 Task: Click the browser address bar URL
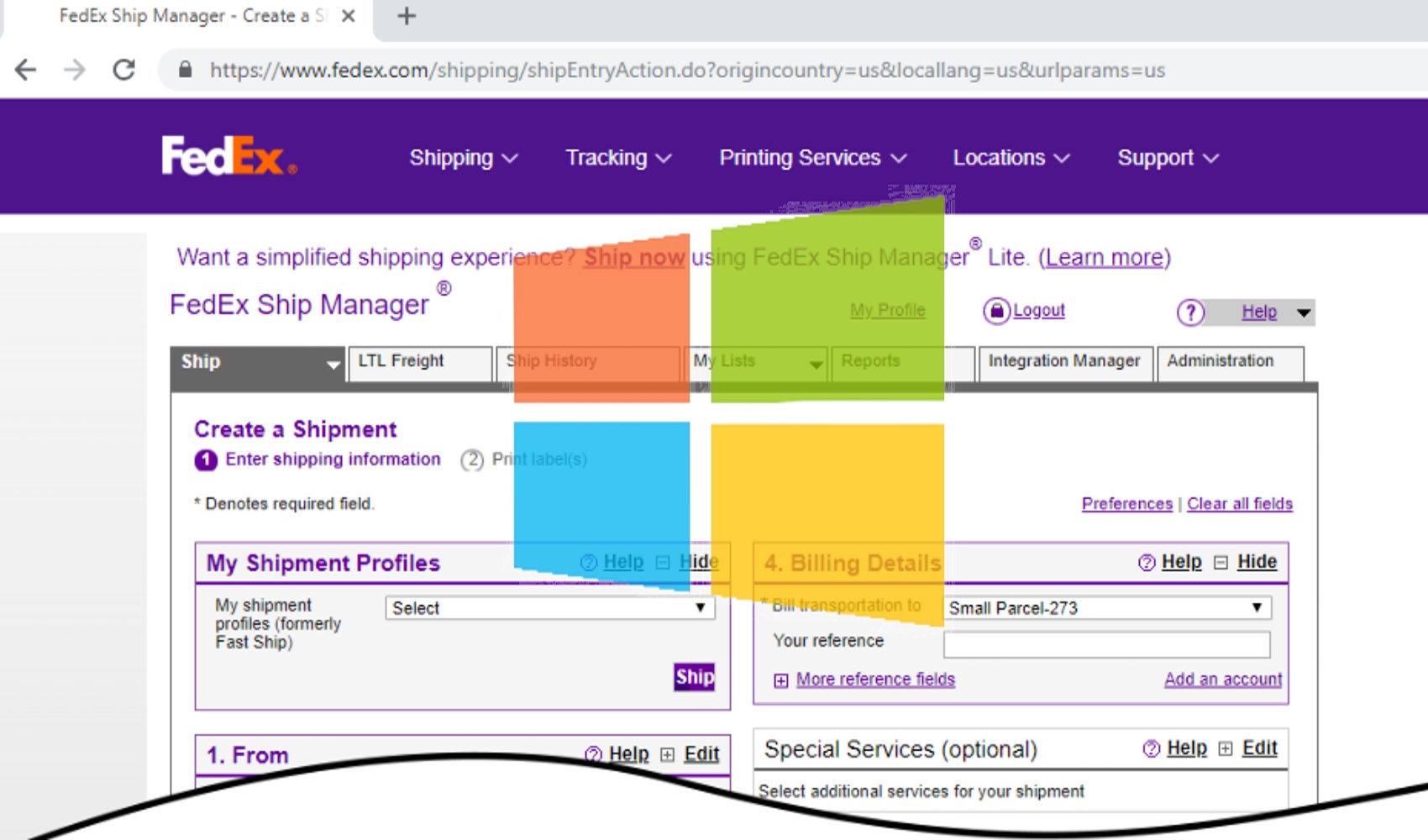(x=687, y=70)
